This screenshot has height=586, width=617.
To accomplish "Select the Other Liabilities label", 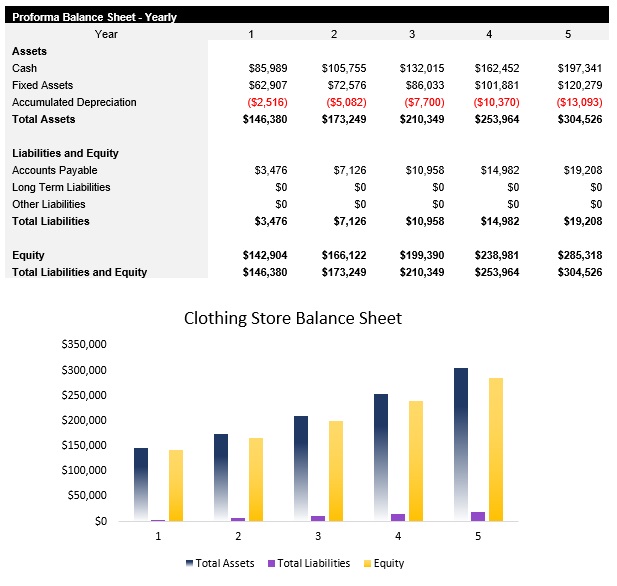I will 49,204.
